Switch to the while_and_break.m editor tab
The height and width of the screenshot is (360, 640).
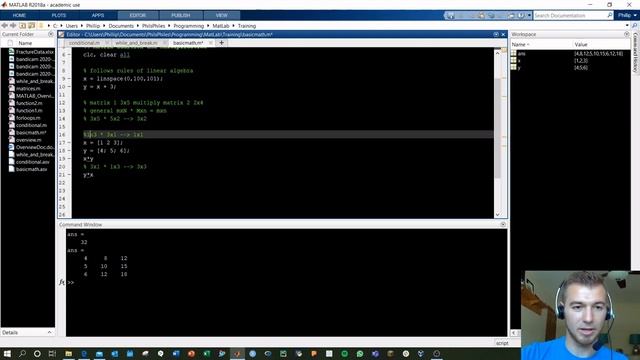(136, 43)
